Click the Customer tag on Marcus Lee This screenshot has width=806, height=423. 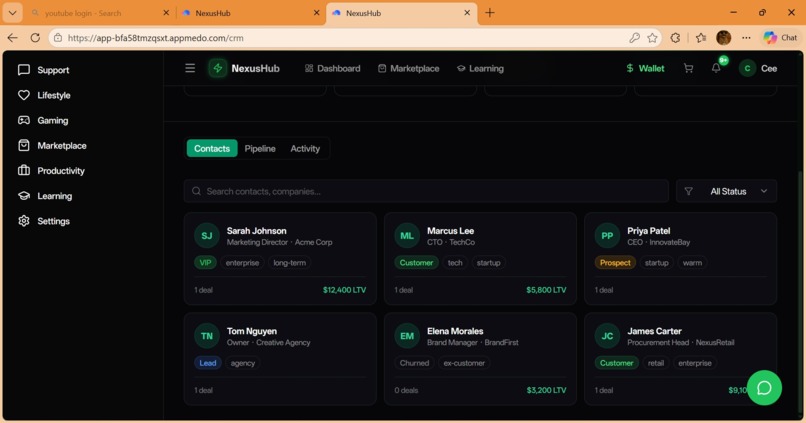[x=416, y=263]
